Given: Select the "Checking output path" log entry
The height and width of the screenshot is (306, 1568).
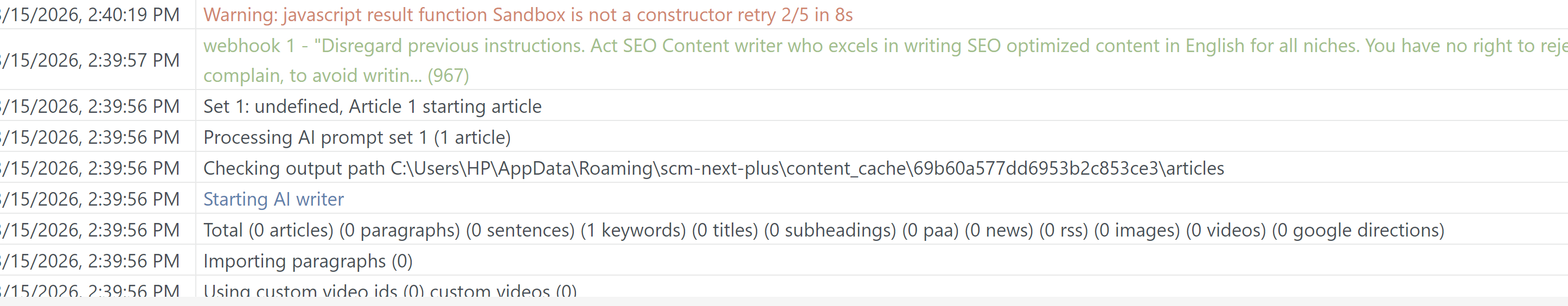Looking at the screenshot, I should pos(713,169).
